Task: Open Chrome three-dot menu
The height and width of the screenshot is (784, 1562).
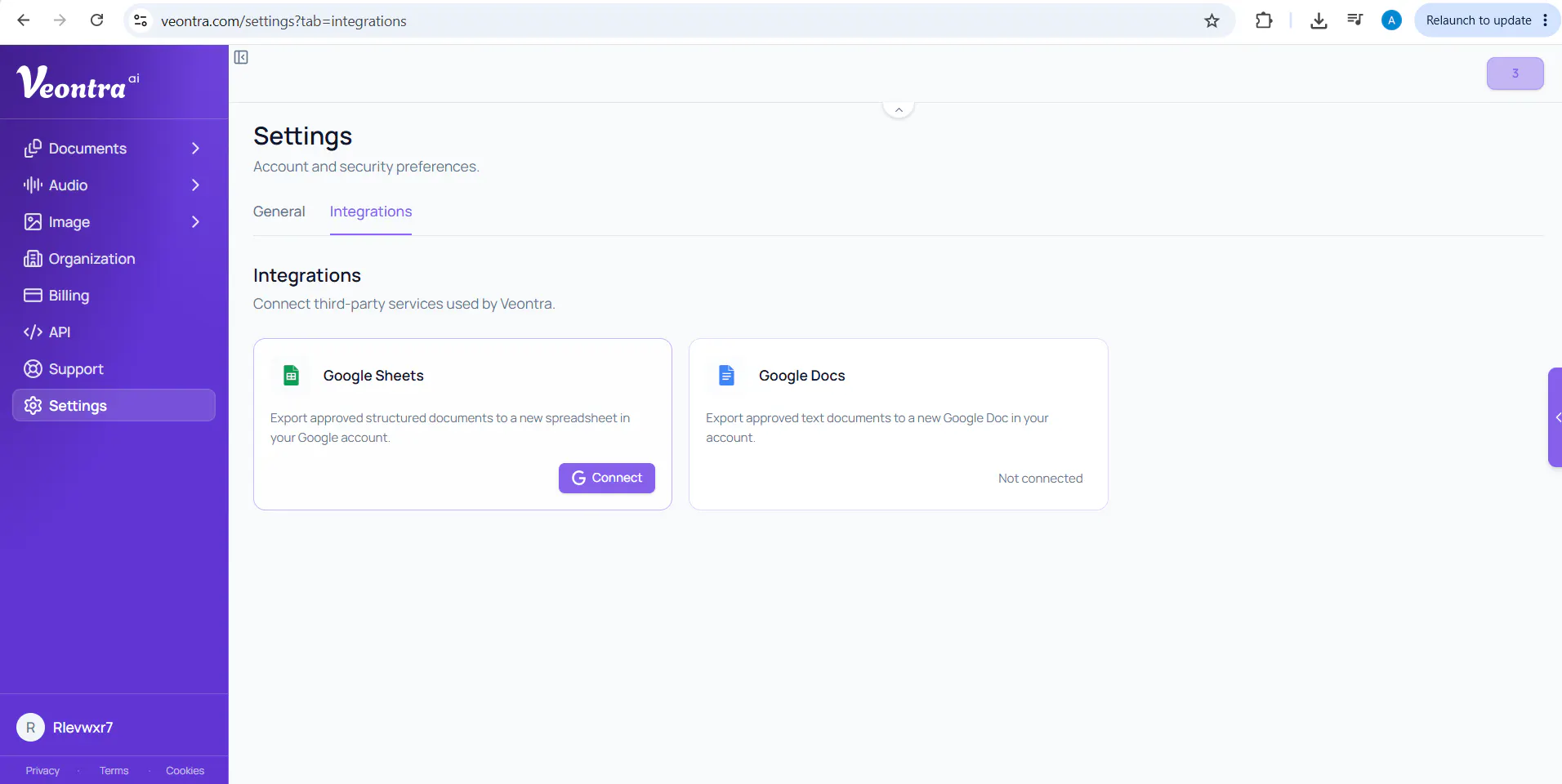Action: (x=1545, y=20)
